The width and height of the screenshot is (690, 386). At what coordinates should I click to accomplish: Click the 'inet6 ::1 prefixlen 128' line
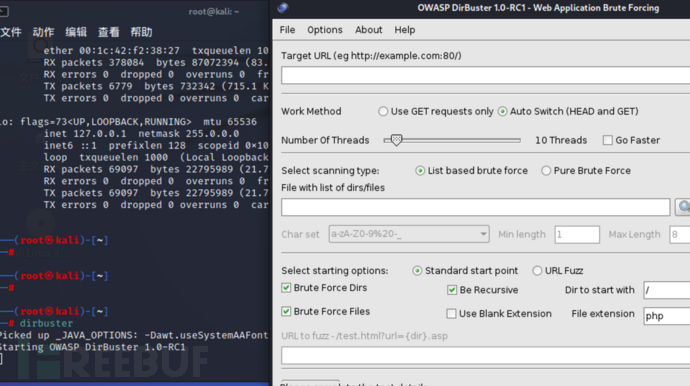click(x=156, y=146)
